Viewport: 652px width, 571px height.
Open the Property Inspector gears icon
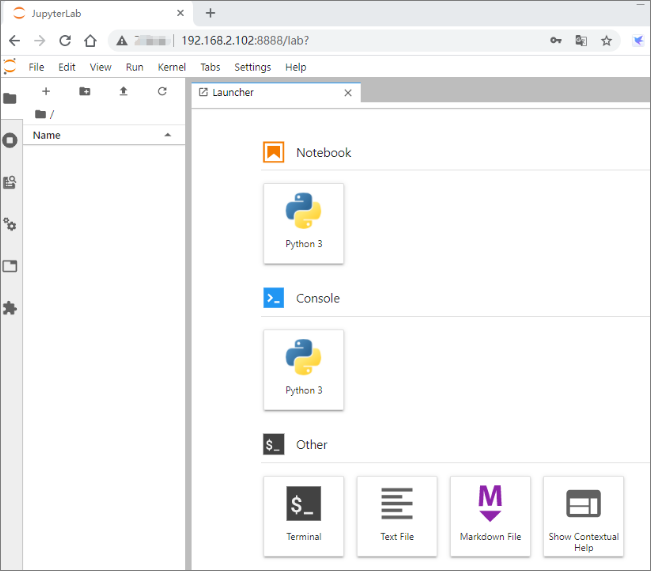click(10, 225)
